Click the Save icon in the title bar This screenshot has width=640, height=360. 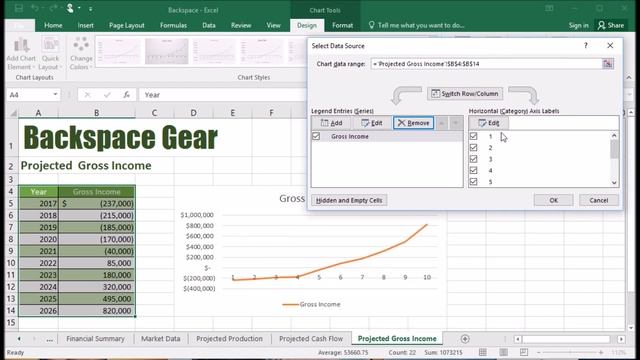[x=19, y=8]
